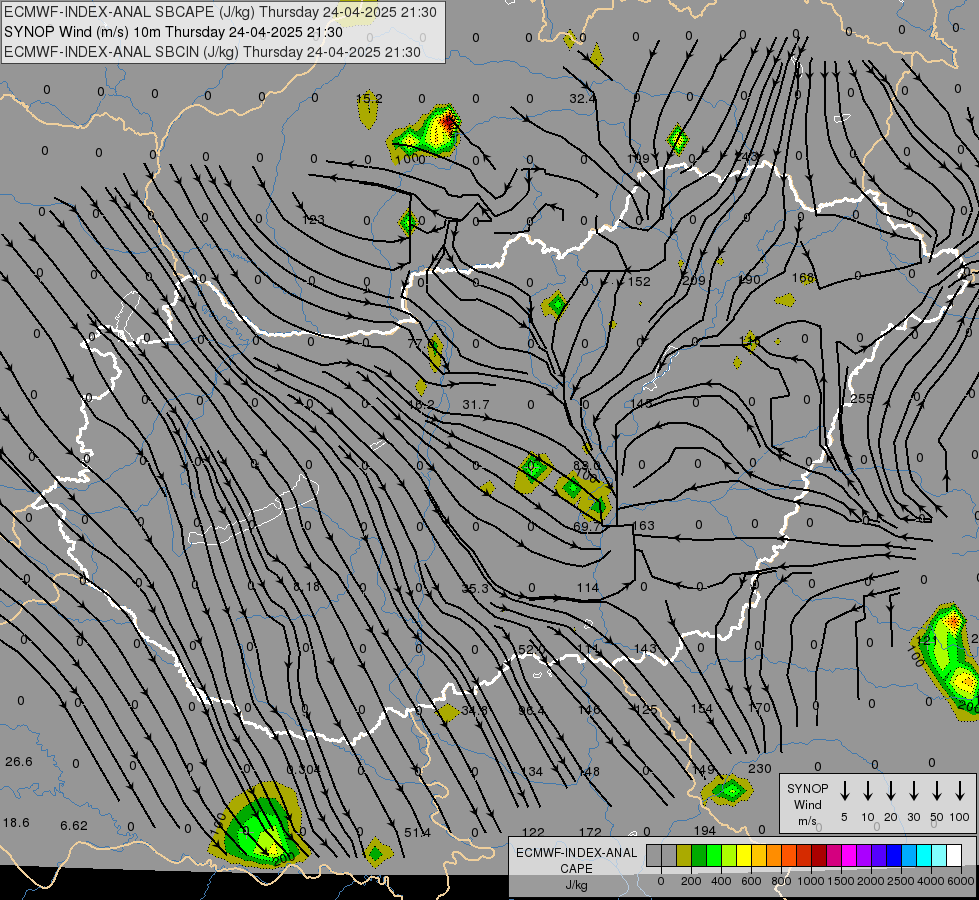Click the map value 170

coord(759,708)
